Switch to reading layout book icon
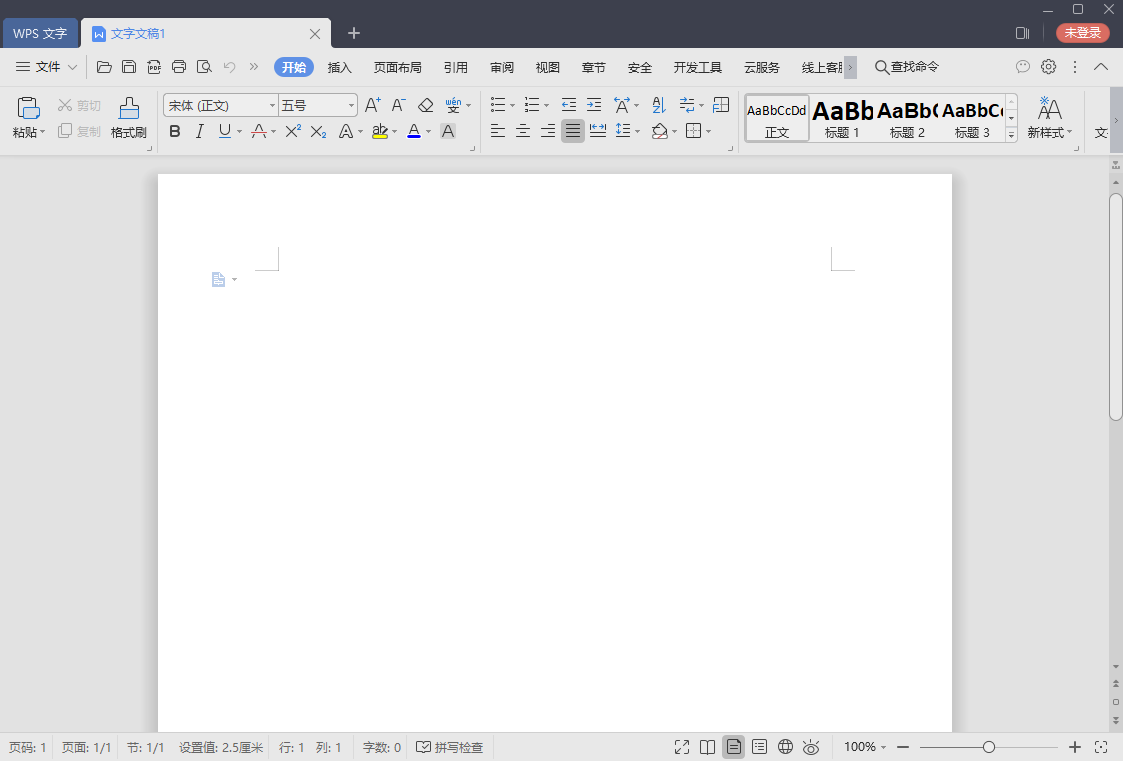This screenshot has width=1123, height=761. [x=708, y=747]
